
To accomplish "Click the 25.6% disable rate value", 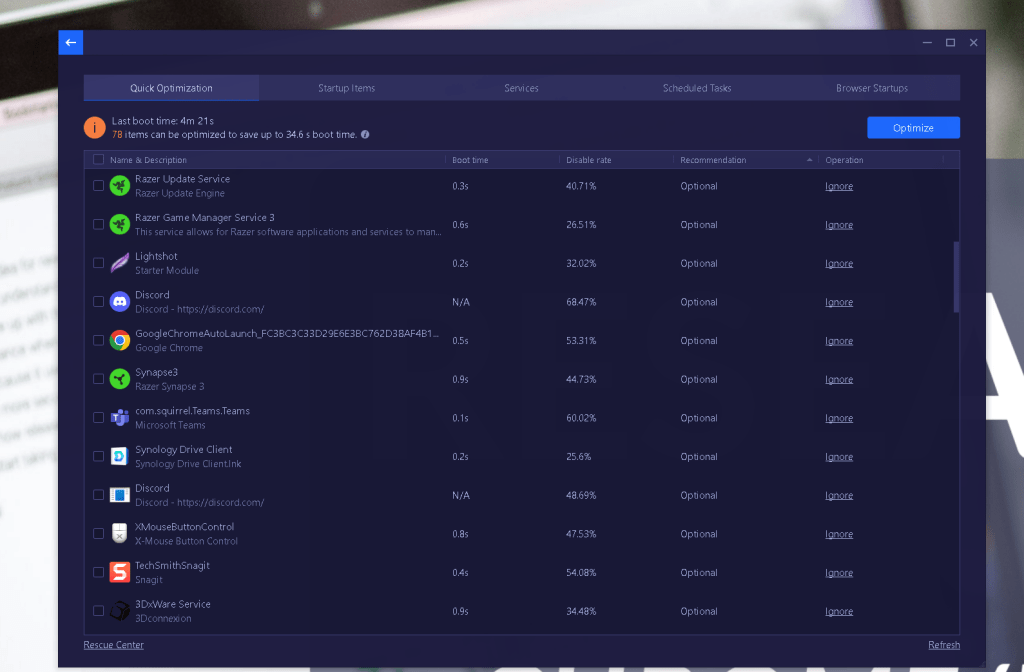I will tap(578, 456).
